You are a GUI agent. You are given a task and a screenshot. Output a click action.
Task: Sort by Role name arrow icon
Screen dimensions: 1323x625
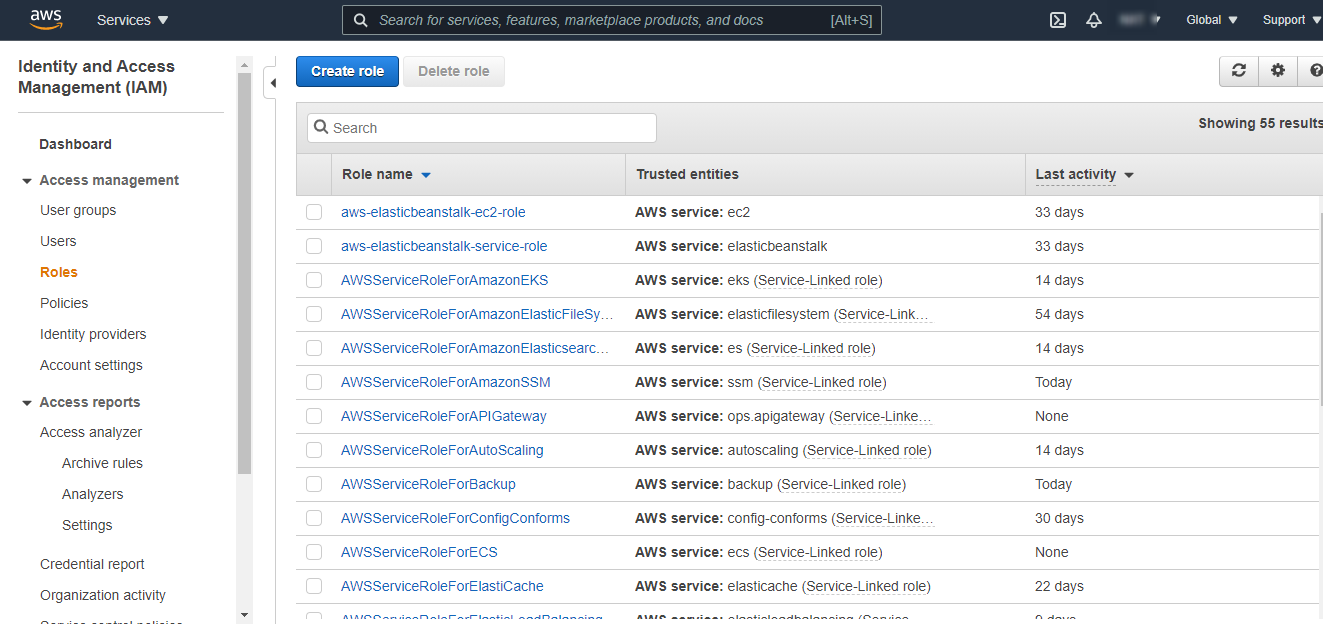click(426, 175)
